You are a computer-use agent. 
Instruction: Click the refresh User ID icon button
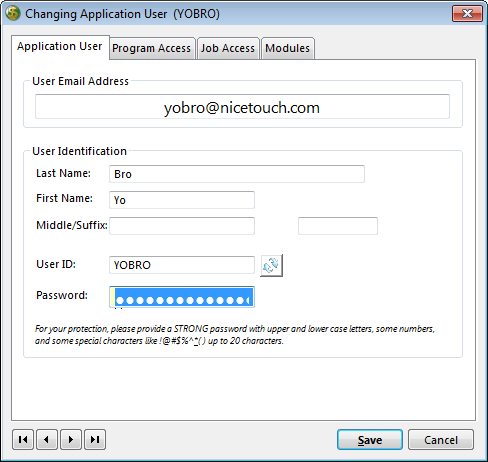tap(271, 265)
